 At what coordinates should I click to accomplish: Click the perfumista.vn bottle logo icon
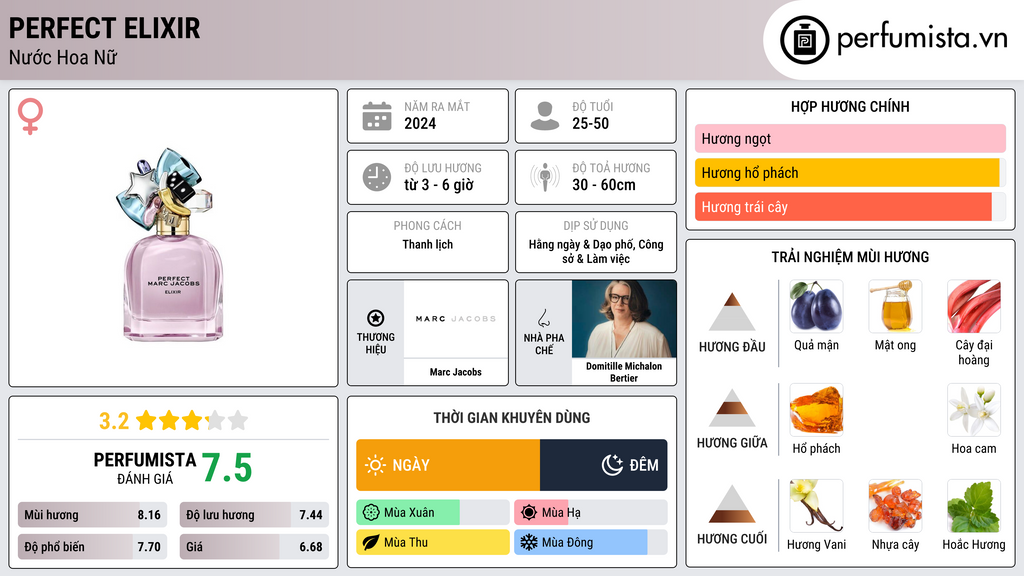click(x=804, y=40)
